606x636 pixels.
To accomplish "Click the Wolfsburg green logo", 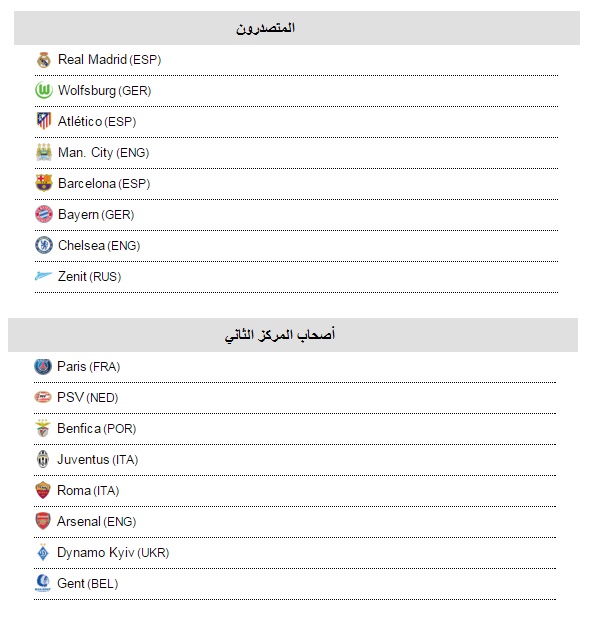I will coord(44,90).
